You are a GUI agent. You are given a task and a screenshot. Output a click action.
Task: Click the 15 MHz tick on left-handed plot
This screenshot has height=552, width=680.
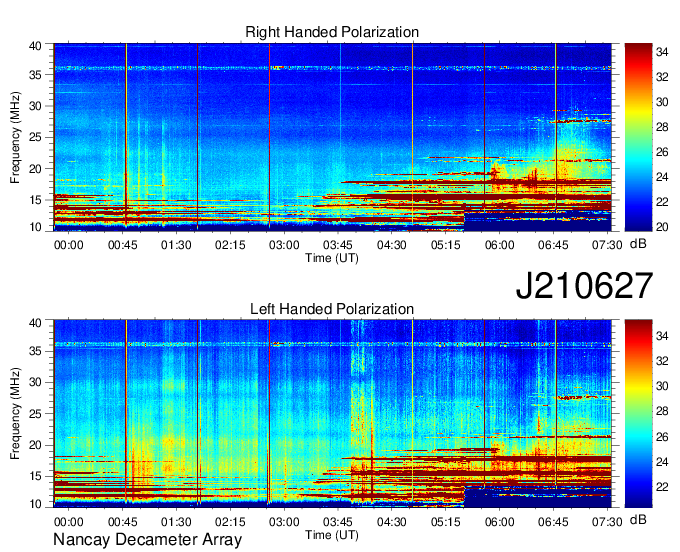[x=35, y=477]
